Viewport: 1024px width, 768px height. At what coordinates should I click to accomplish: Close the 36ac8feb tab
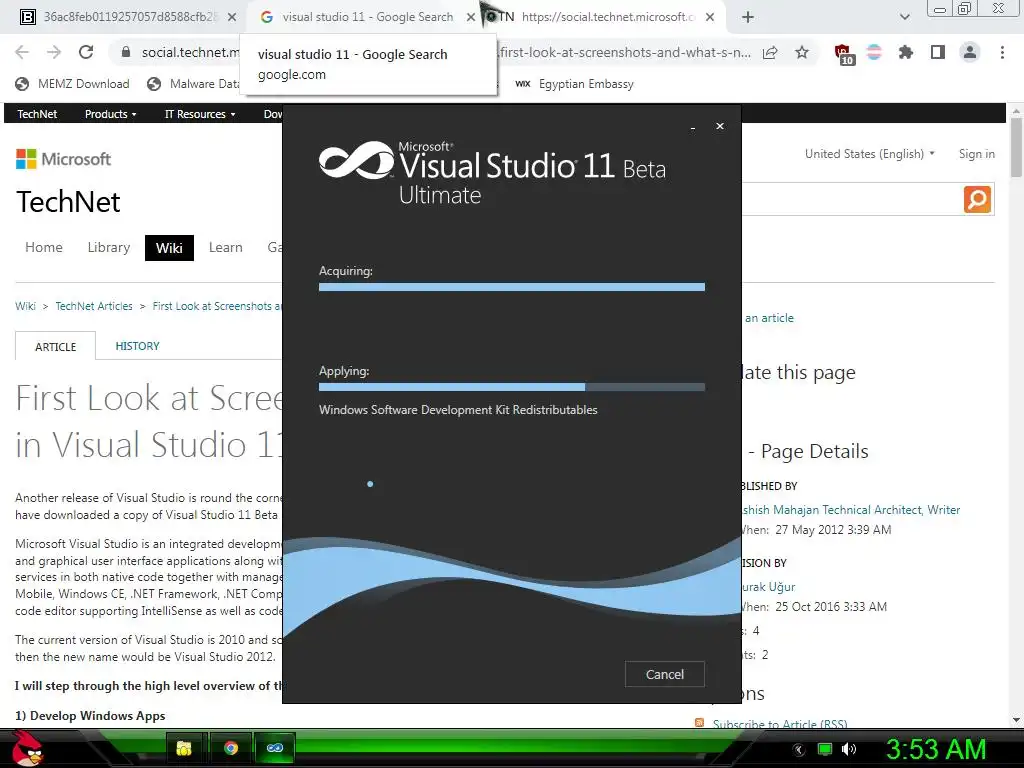[232, 17]
